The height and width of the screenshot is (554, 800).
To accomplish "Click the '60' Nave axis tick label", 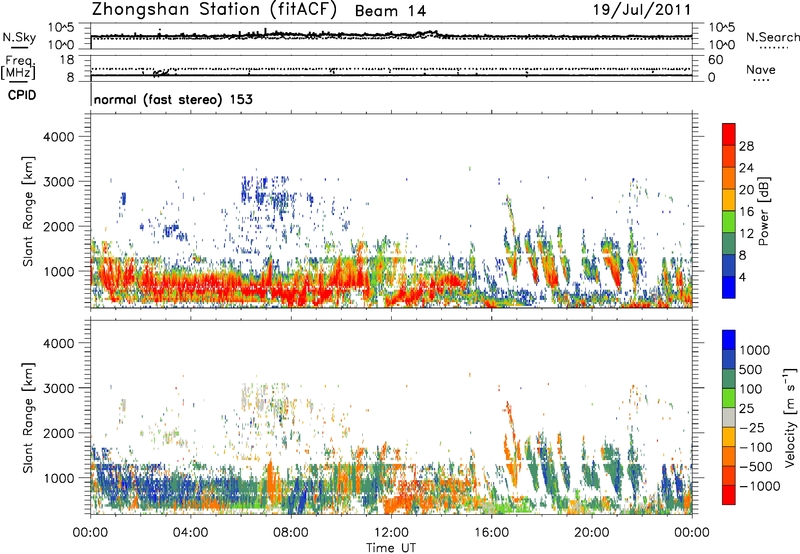I will [715, 60].
